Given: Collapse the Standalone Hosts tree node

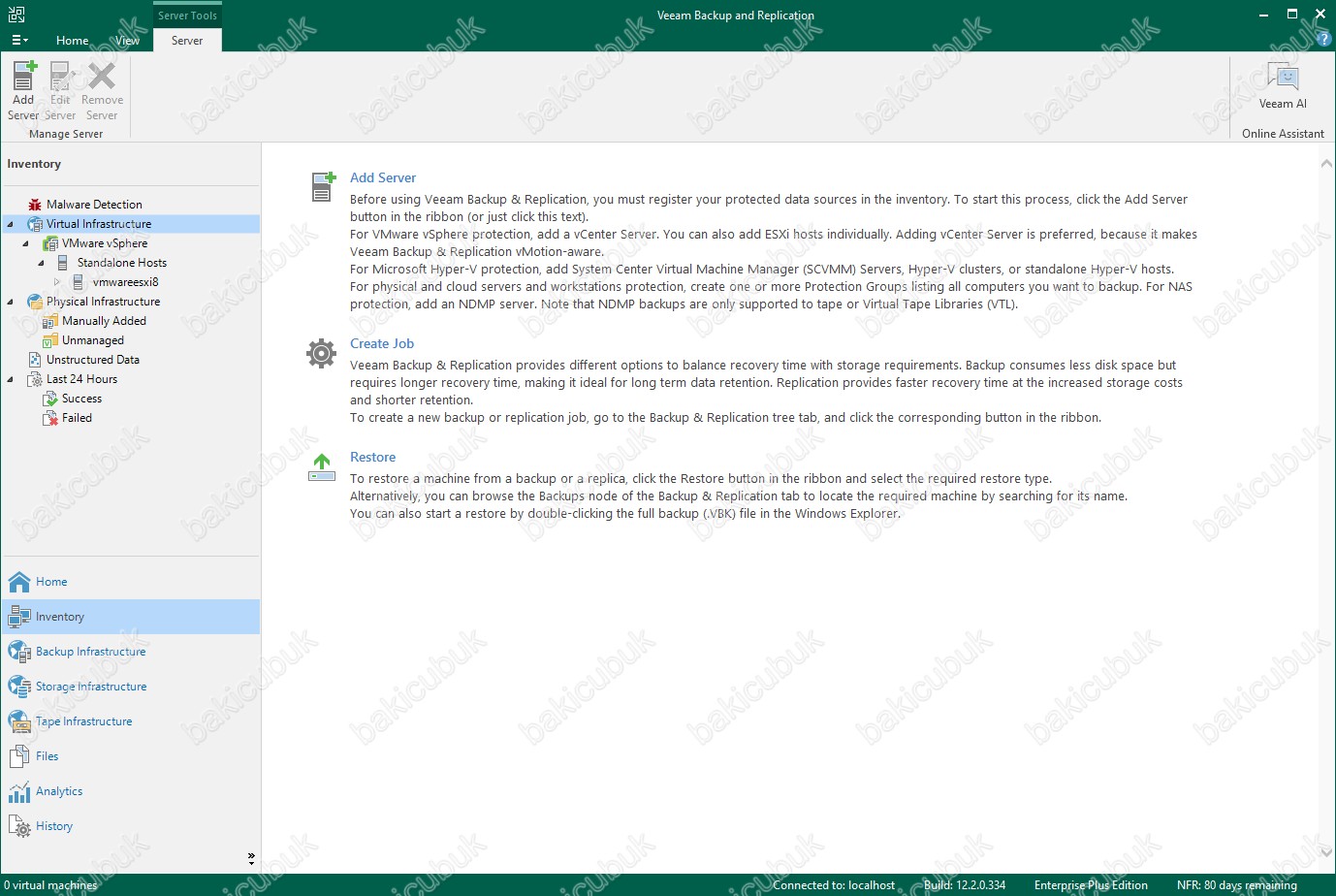Looking at the screenshot, I should click(42, 263).
